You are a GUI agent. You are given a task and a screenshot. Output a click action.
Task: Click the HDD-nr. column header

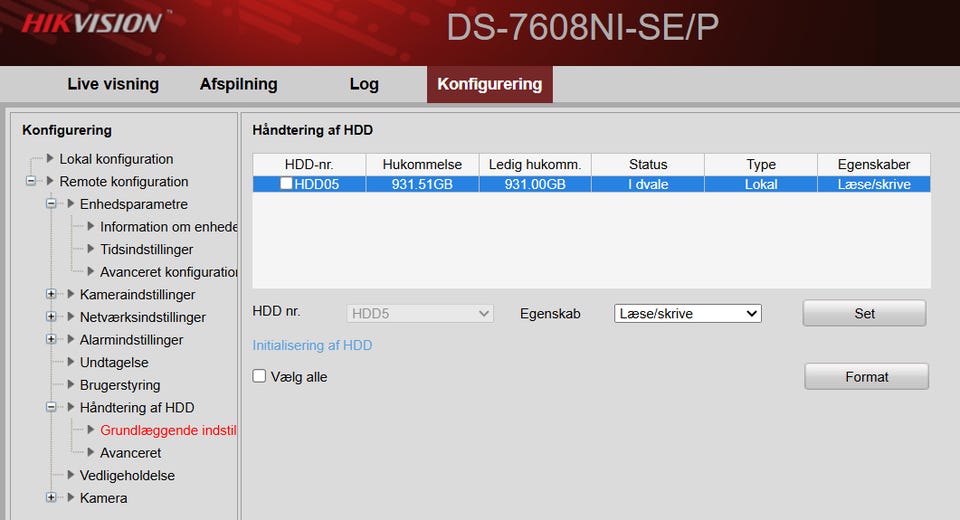click(309, 165)
